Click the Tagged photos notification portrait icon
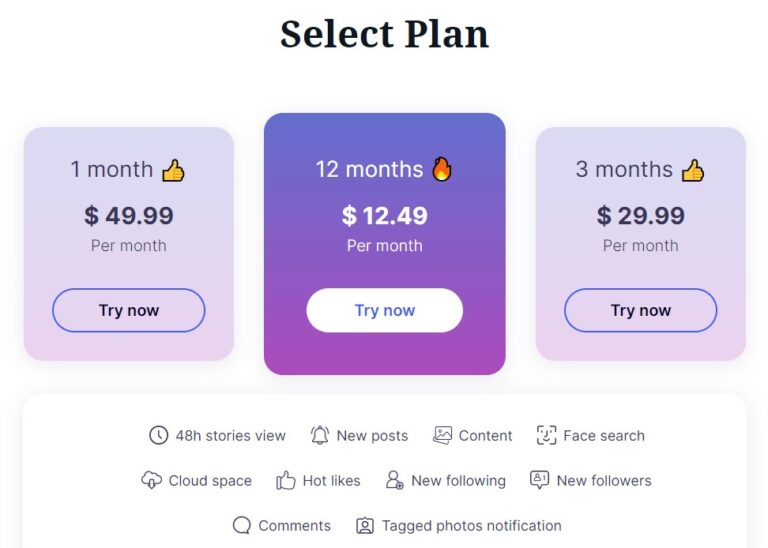Viewport: 768px width, 548px height. [365, 525]
